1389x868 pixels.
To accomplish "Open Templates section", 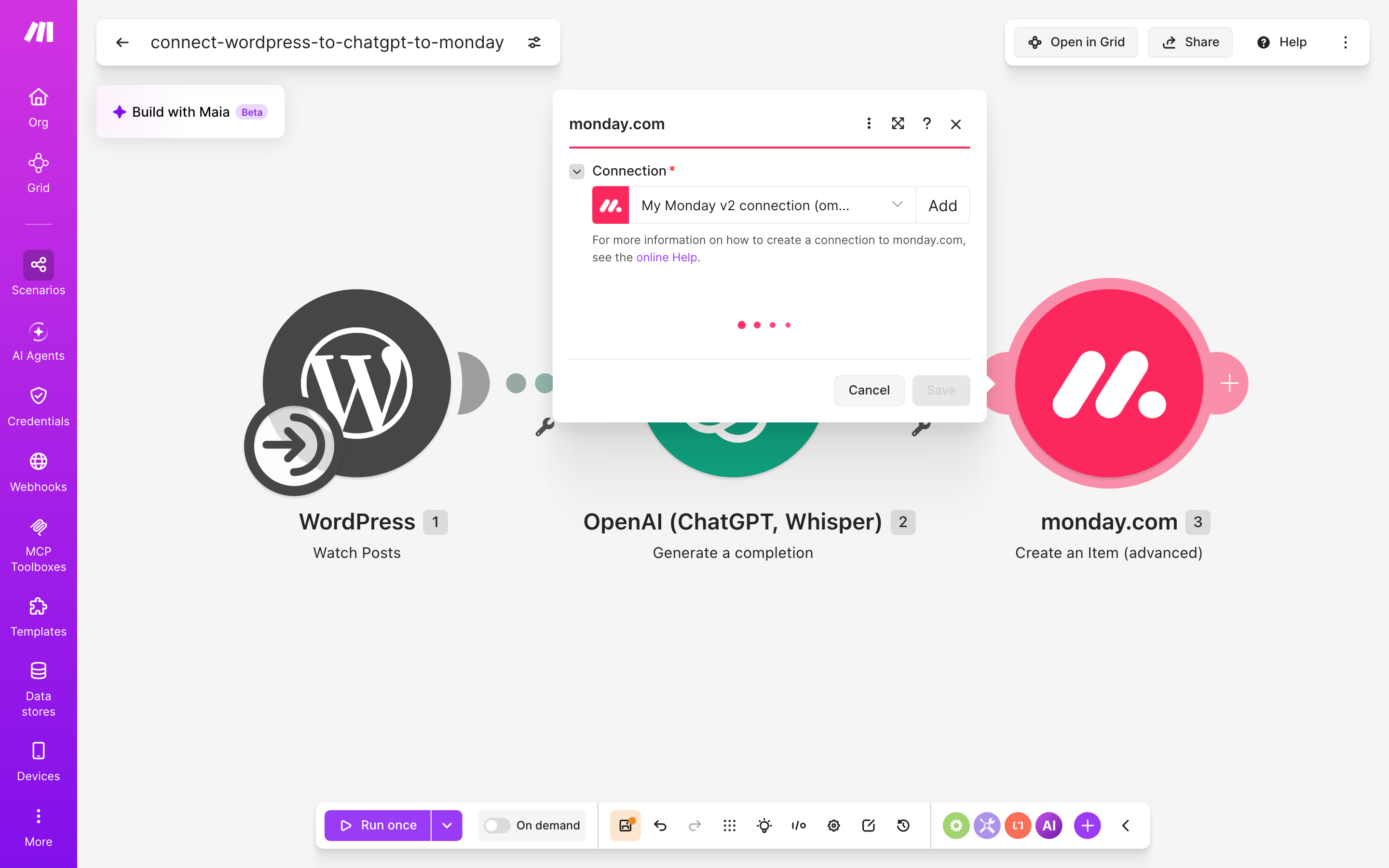I will coord(39,617).
